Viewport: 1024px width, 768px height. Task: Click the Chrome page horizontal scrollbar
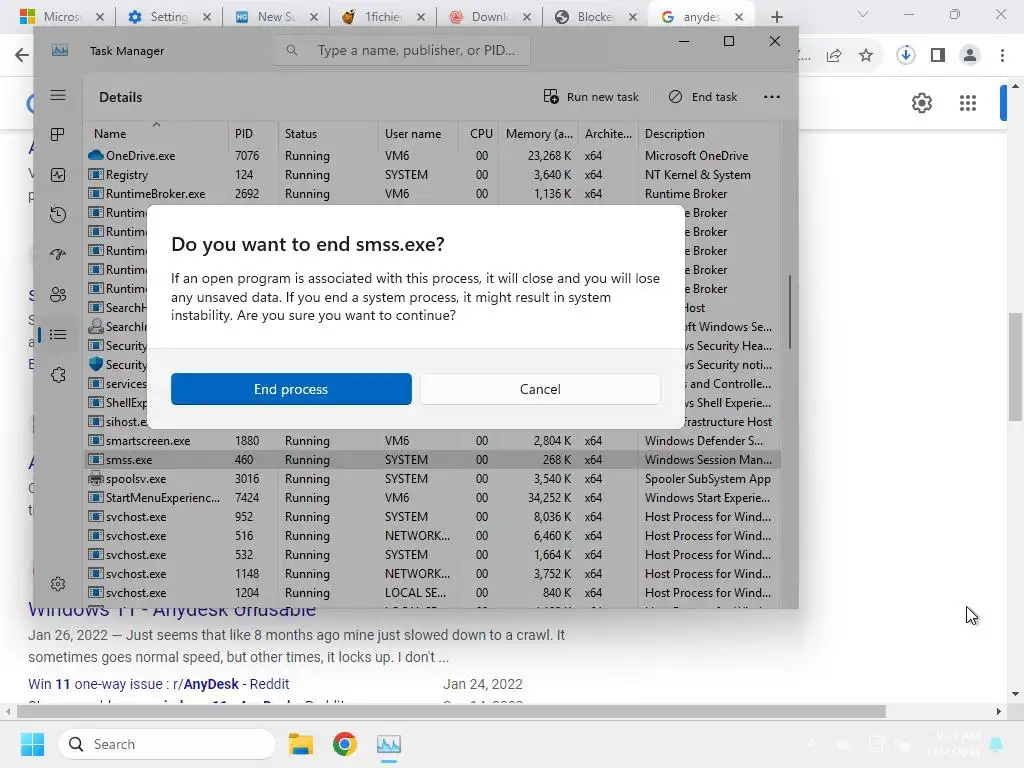(x=451, y=711)
